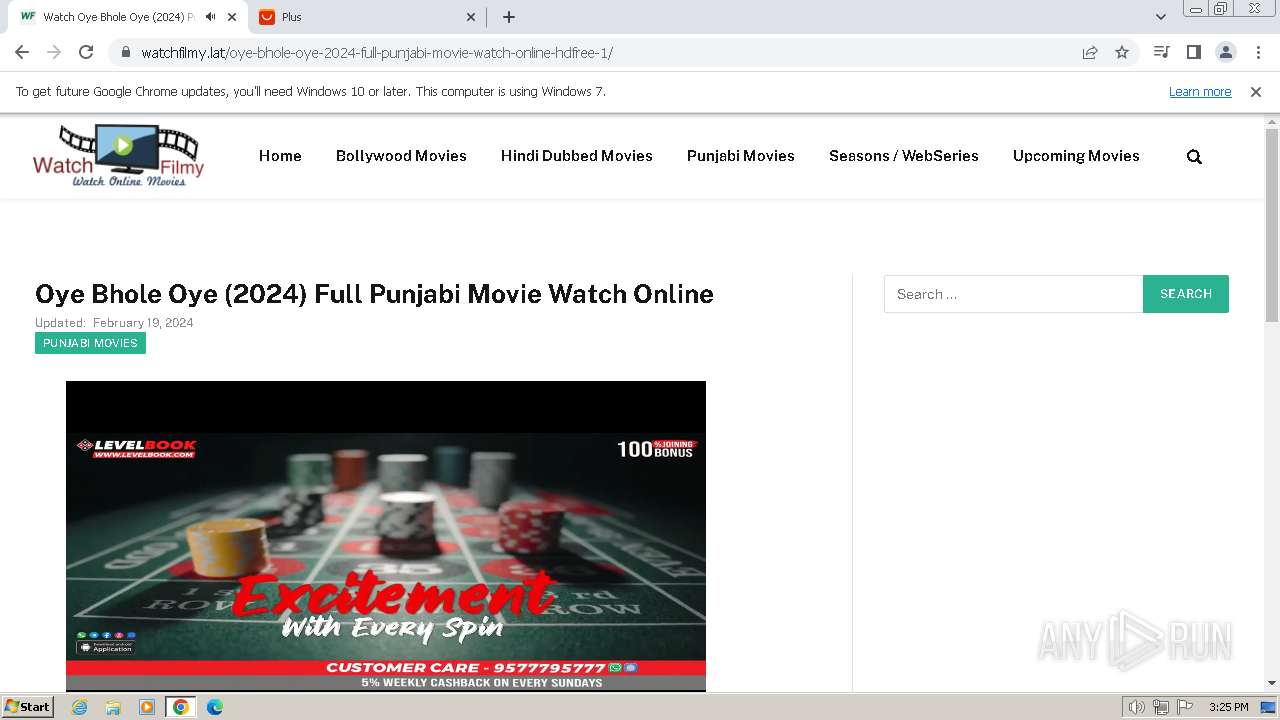The width and height of the screenshot is (1280, 720).
Task: Click the Action Center flag icon
Action: click(1185, 707)
